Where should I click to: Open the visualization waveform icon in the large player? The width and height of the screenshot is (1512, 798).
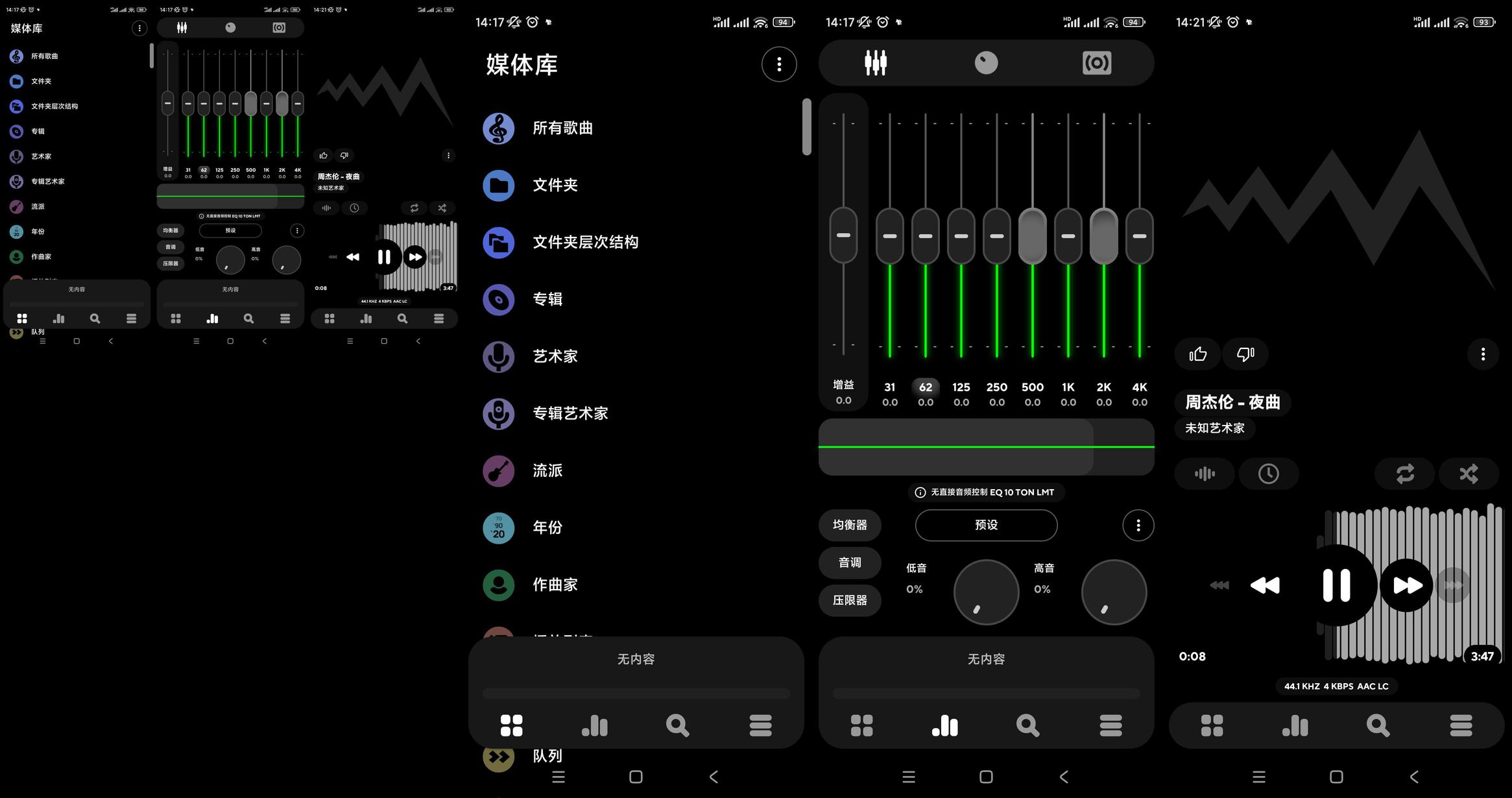1204,474
